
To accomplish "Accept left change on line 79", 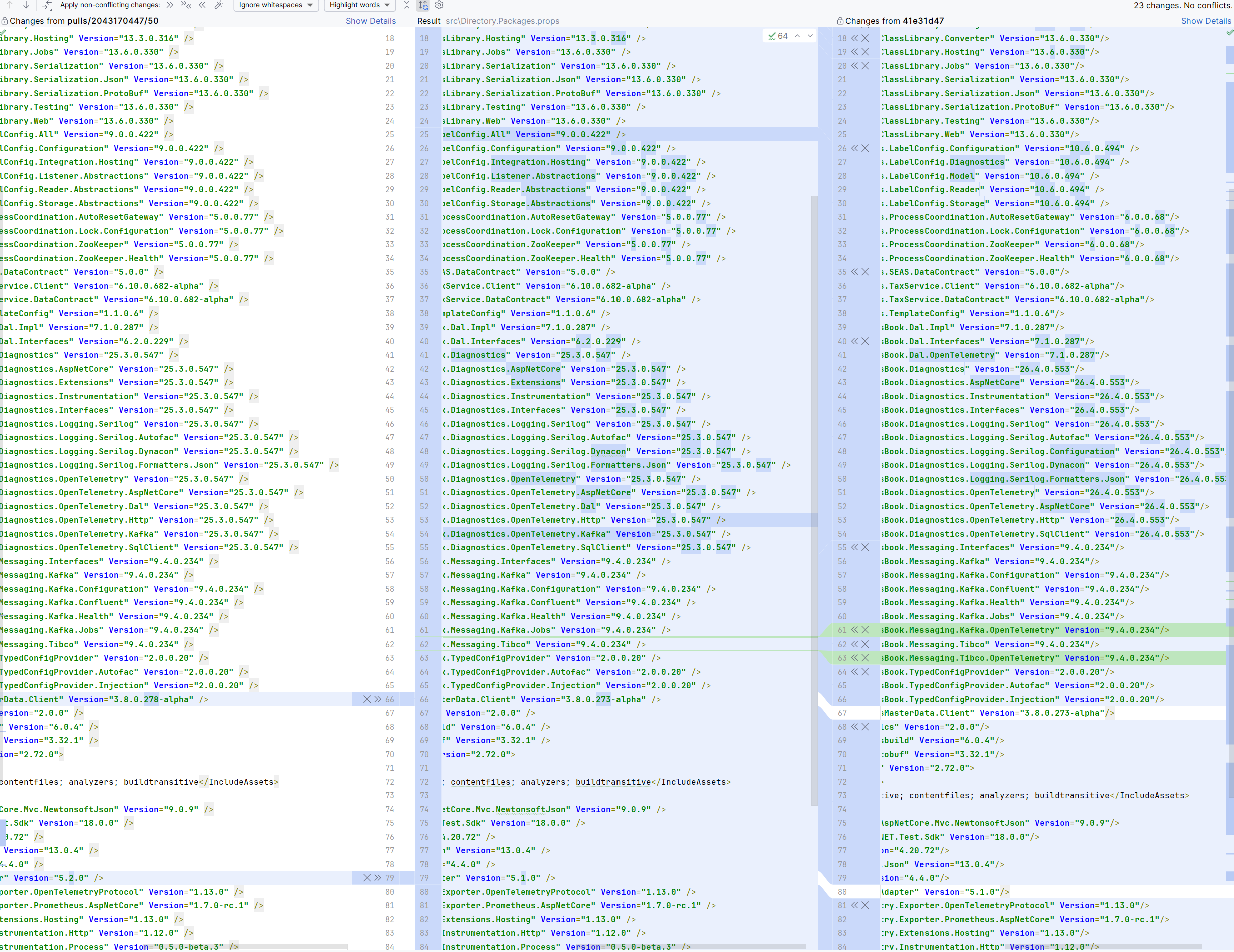I will click(378, 877).
